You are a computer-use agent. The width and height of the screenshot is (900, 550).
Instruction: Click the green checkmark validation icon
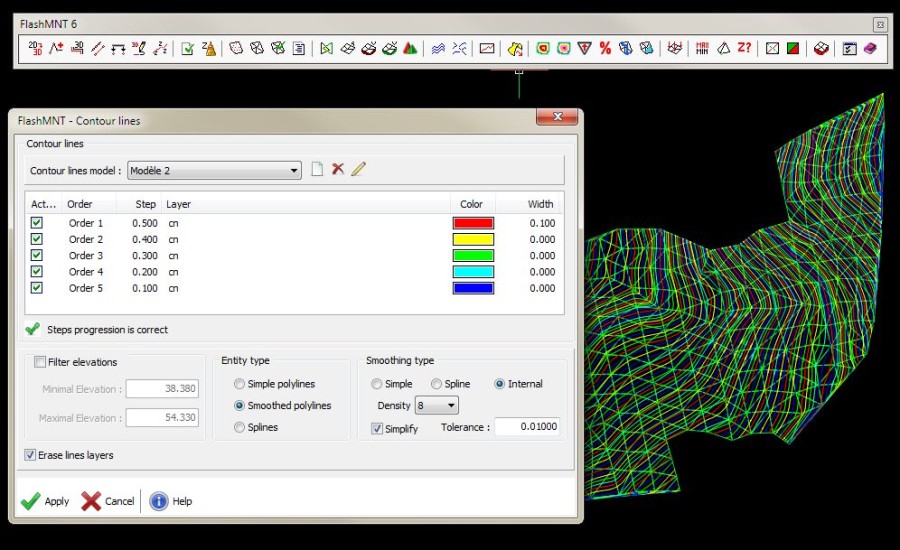point(188,48)
